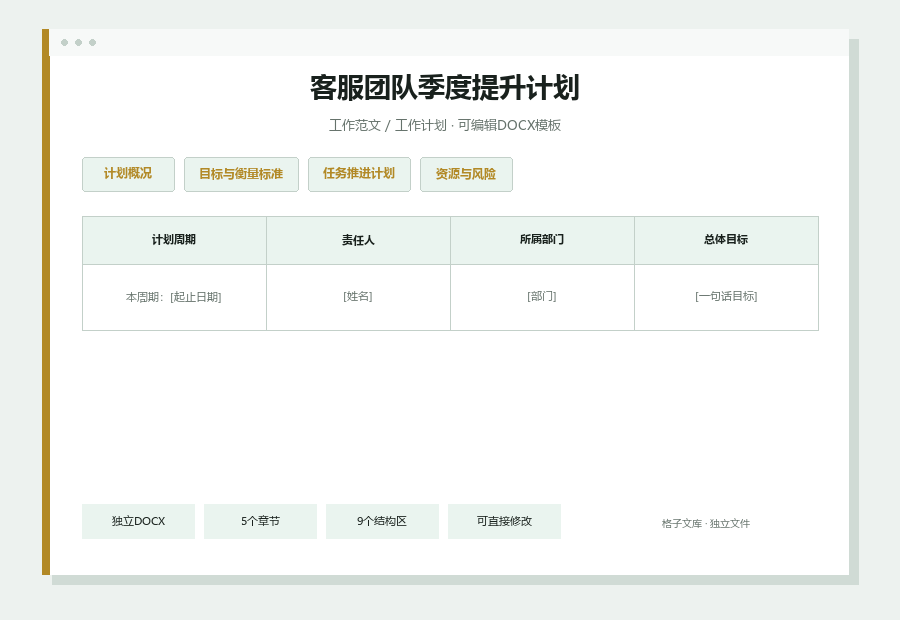Click the 计划周期 column header
The width and height of the screenshot is (900, 620).
174,240
